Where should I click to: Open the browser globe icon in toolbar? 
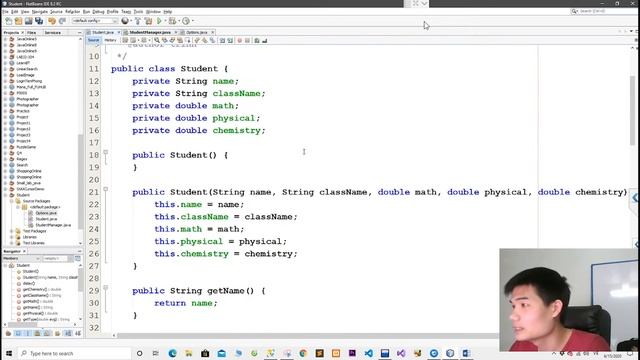pyautogui.click(x=125, y=21)
